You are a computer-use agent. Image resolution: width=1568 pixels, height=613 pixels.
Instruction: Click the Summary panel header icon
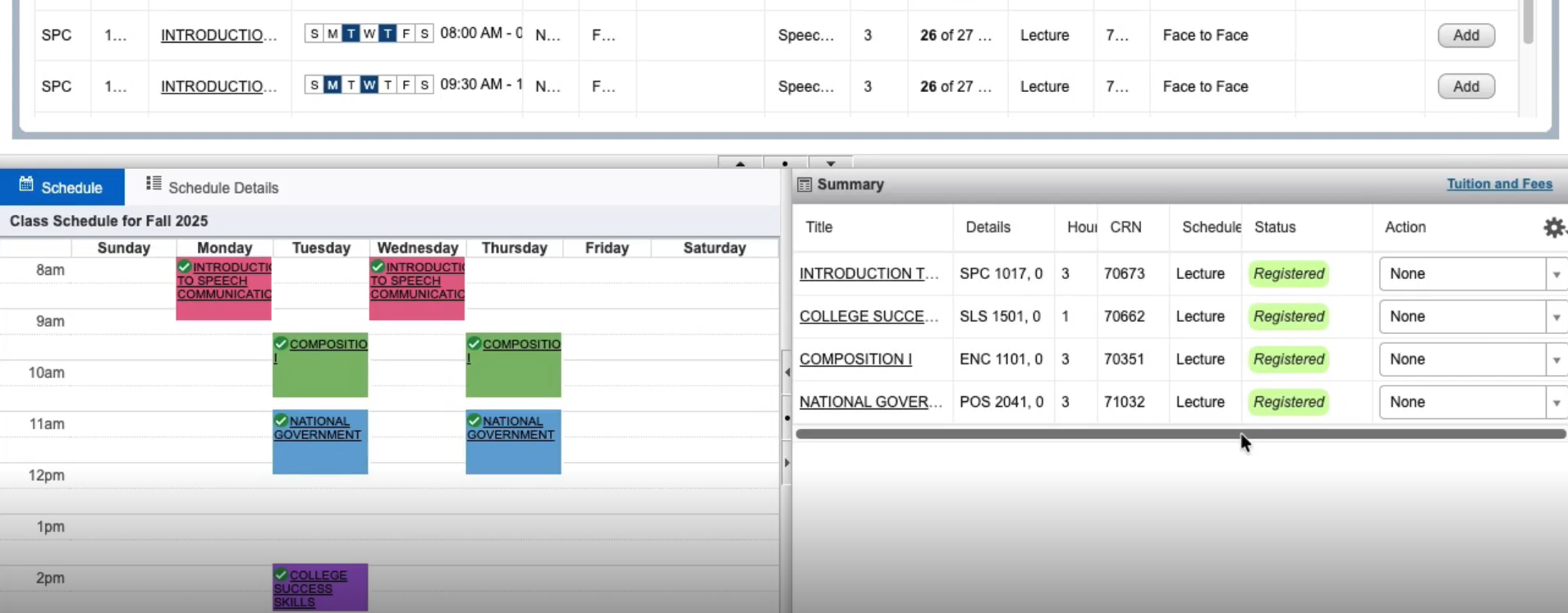tap(805, 185)
